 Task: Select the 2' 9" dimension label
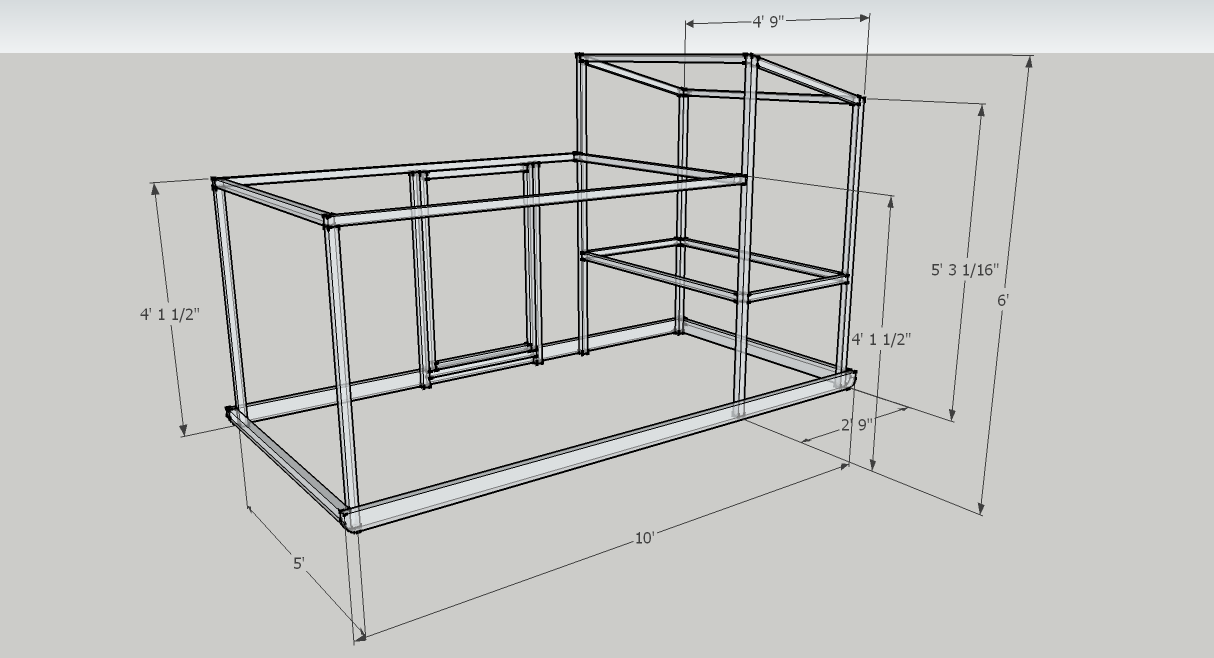click(x=857, y=425)
